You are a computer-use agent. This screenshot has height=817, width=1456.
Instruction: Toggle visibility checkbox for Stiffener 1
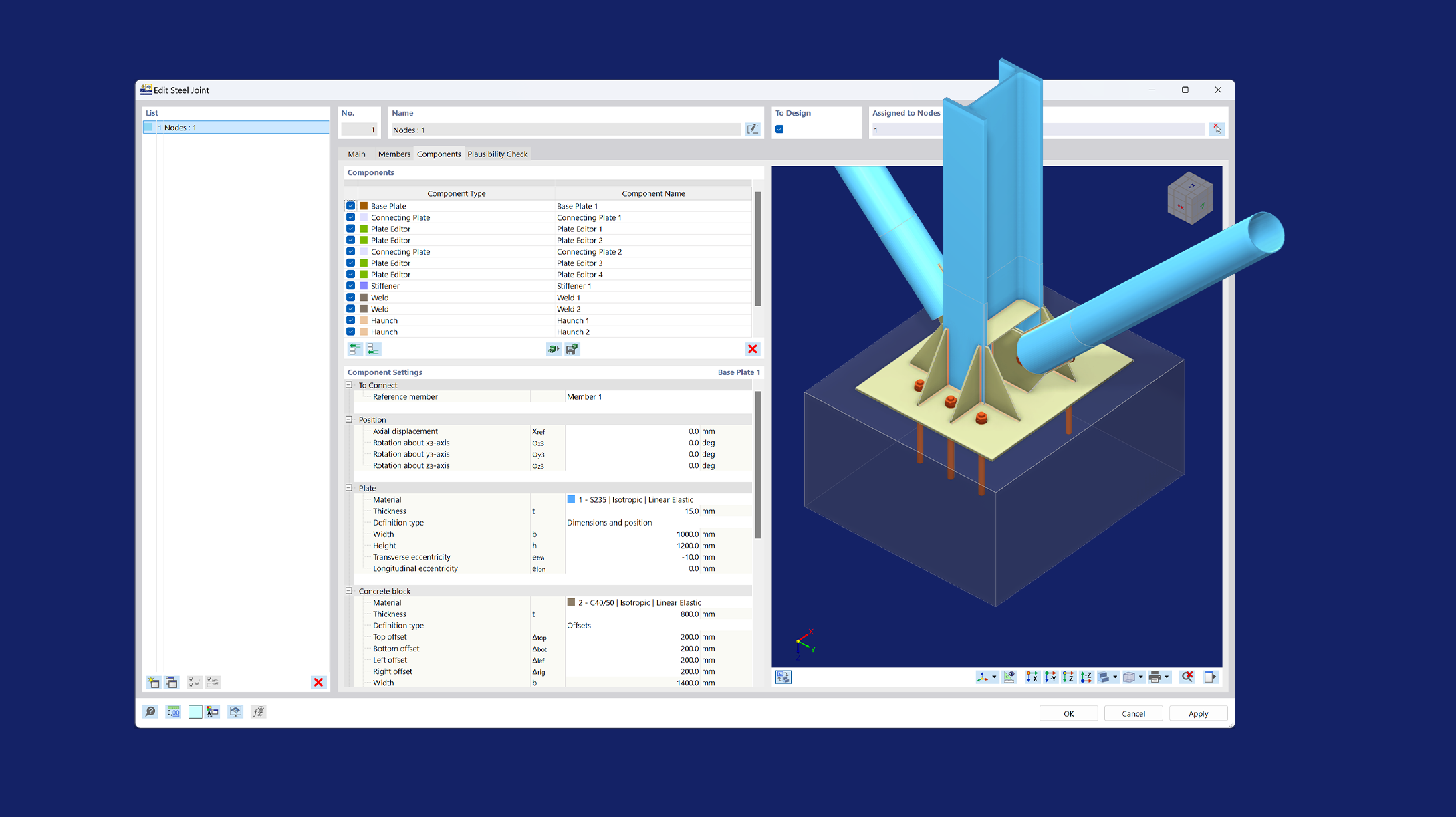[350, 285]
